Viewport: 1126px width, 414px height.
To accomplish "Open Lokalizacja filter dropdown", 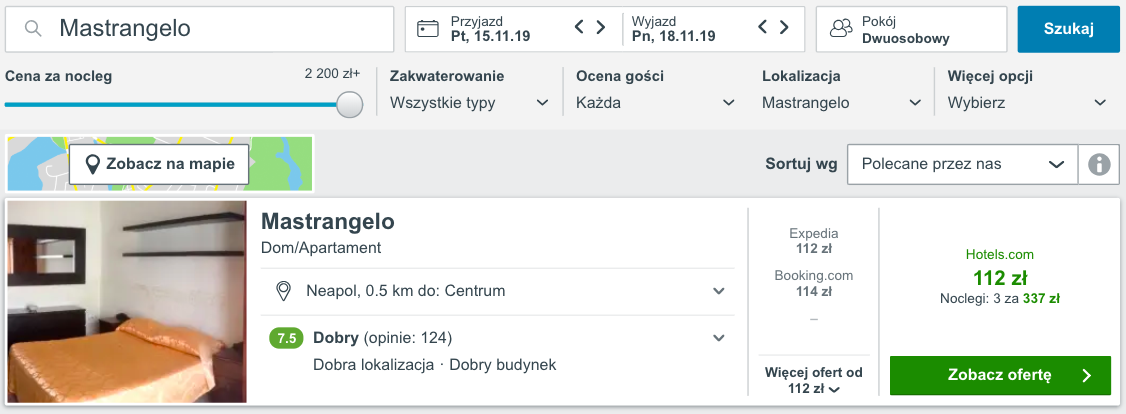I will pyautogui.click(x=841, y=102).
